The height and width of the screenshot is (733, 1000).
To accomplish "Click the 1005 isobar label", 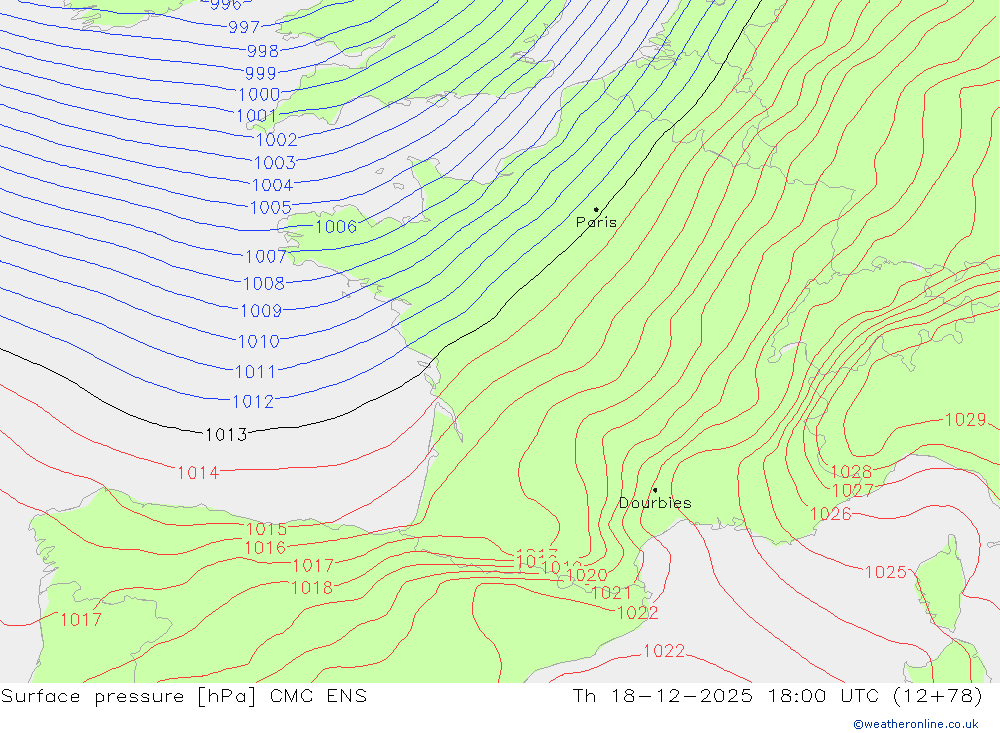I will (271, 208).
